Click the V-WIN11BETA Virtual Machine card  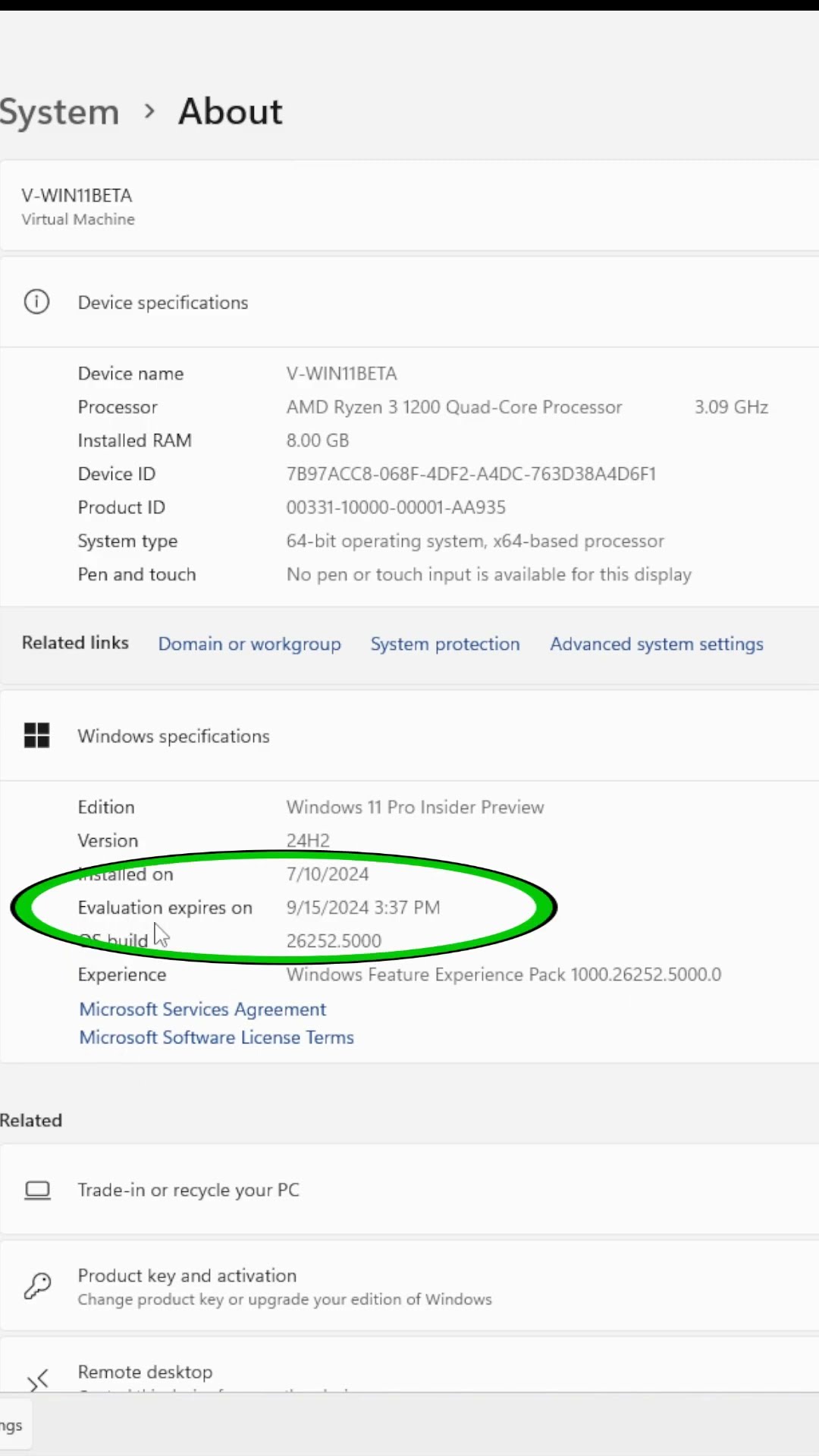click(409, 206)
